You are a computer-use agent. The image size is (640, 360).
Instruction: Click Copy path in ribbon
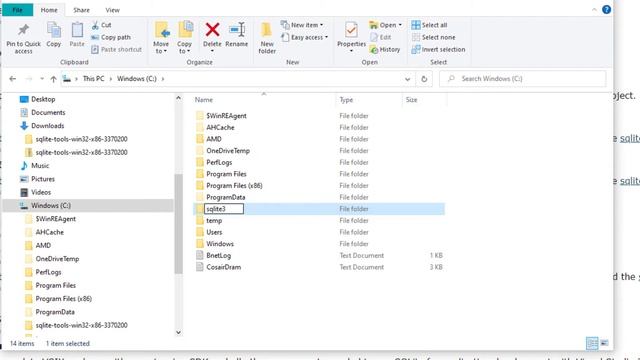[111, 37]
